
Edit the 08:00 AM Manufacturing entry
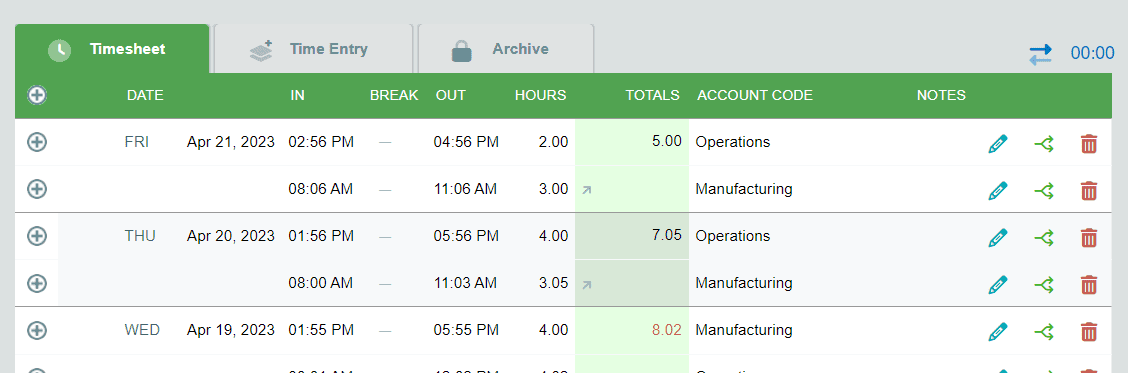click(x=998, y=284)
